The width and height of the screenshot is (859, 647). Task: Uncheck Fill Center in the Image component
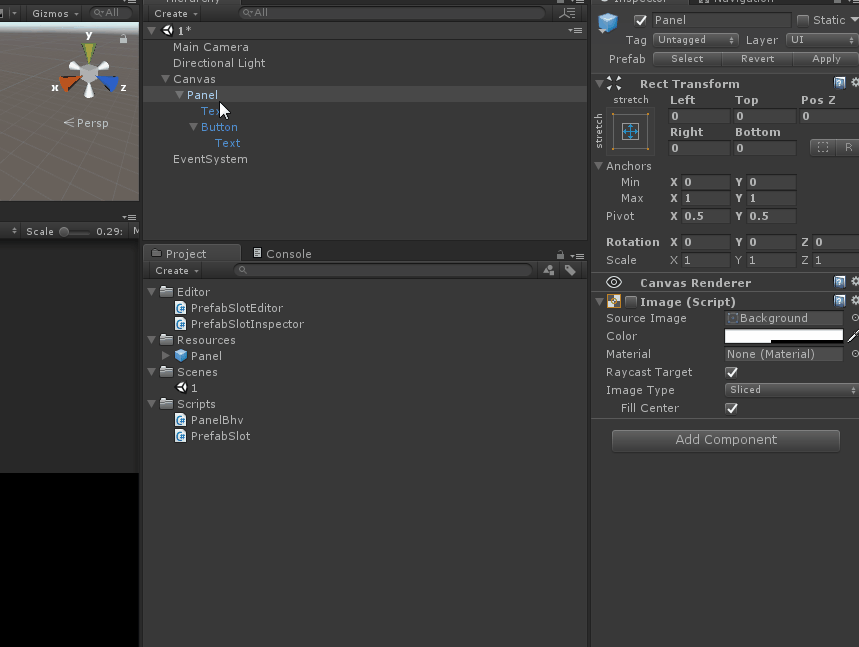pyautogui.click(x=731, y=408)
